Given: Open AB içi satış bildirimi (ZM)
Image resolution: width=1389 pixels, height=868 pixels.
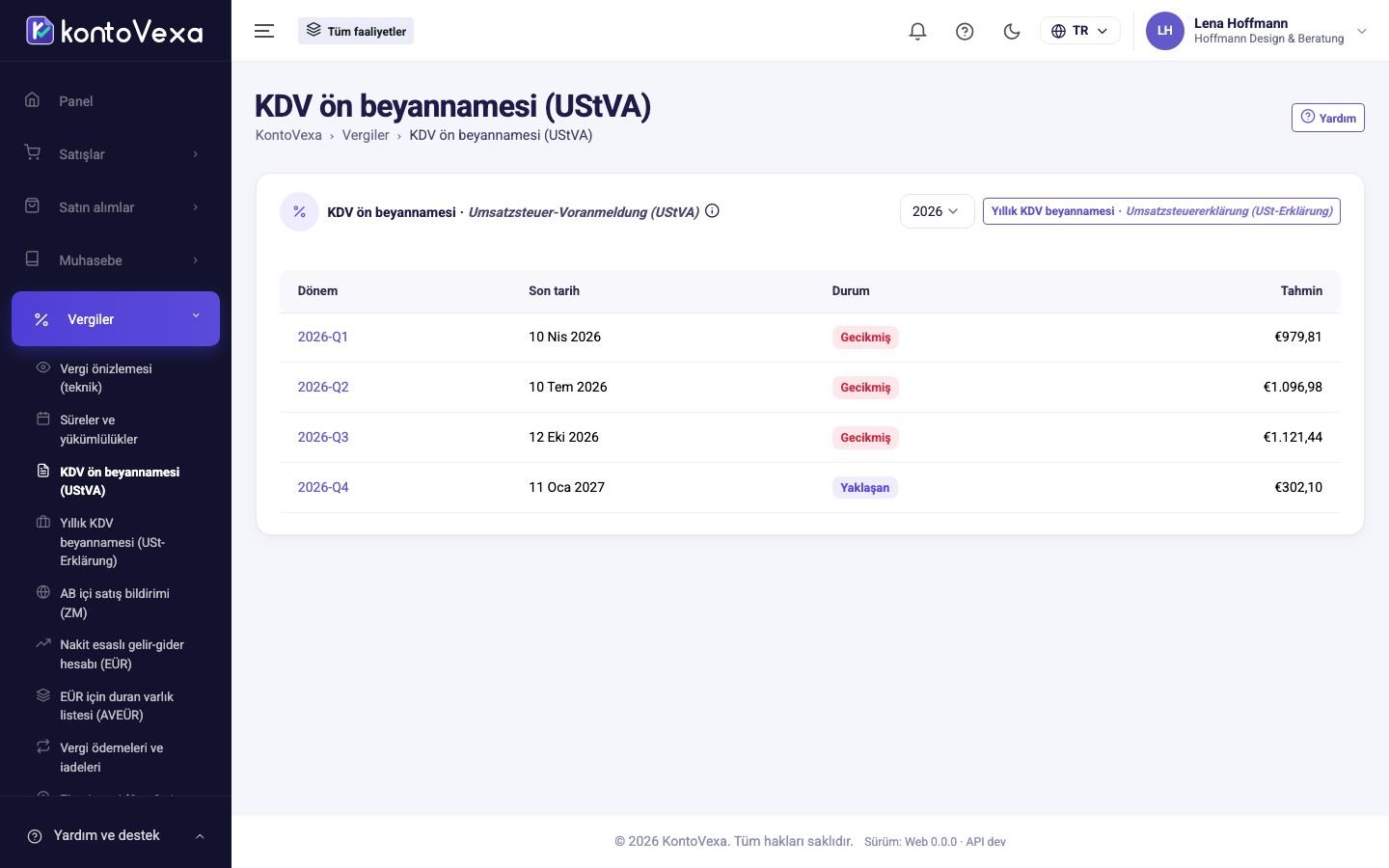Looking at the screenshot, I should [114, 603].
